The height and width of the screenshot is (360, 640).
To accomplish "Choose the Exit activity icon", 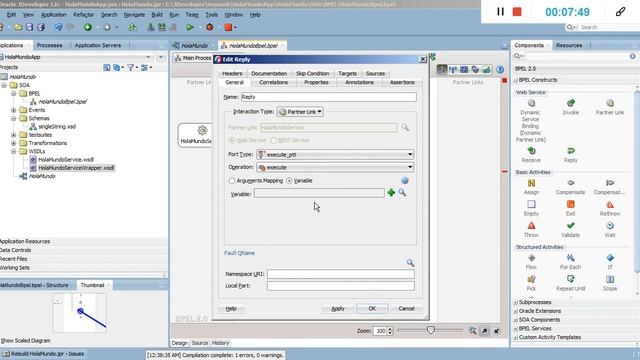I will click(x=571, y=204).
